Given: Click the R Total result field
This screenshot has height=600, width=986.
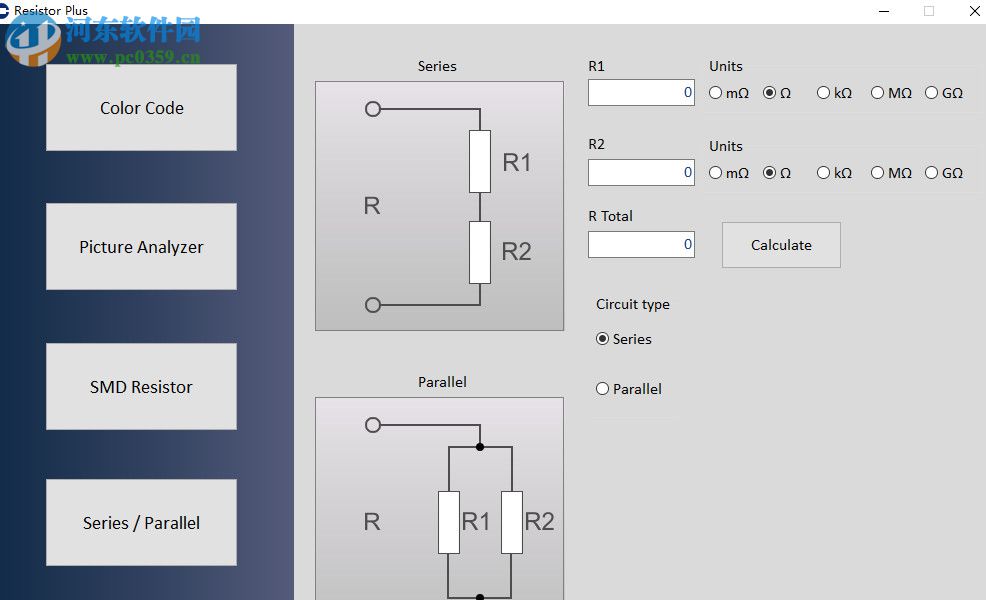Looking at the screenshot, I should point(640,244).
